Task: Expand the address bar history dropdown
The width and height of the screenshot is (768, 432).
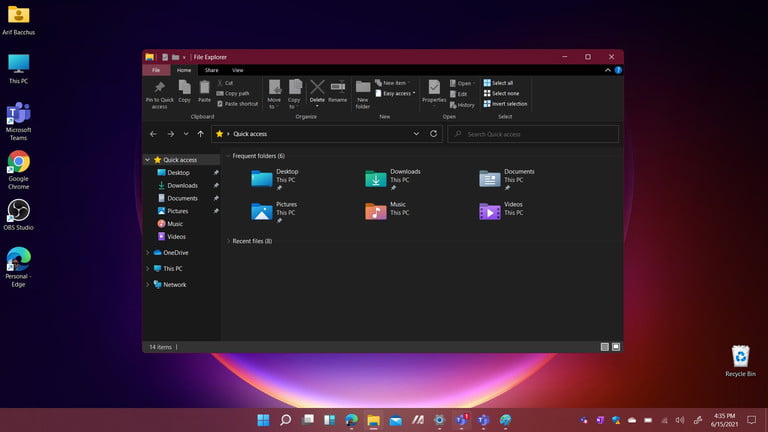Action: pyautogui.click(x=416, y=133)
